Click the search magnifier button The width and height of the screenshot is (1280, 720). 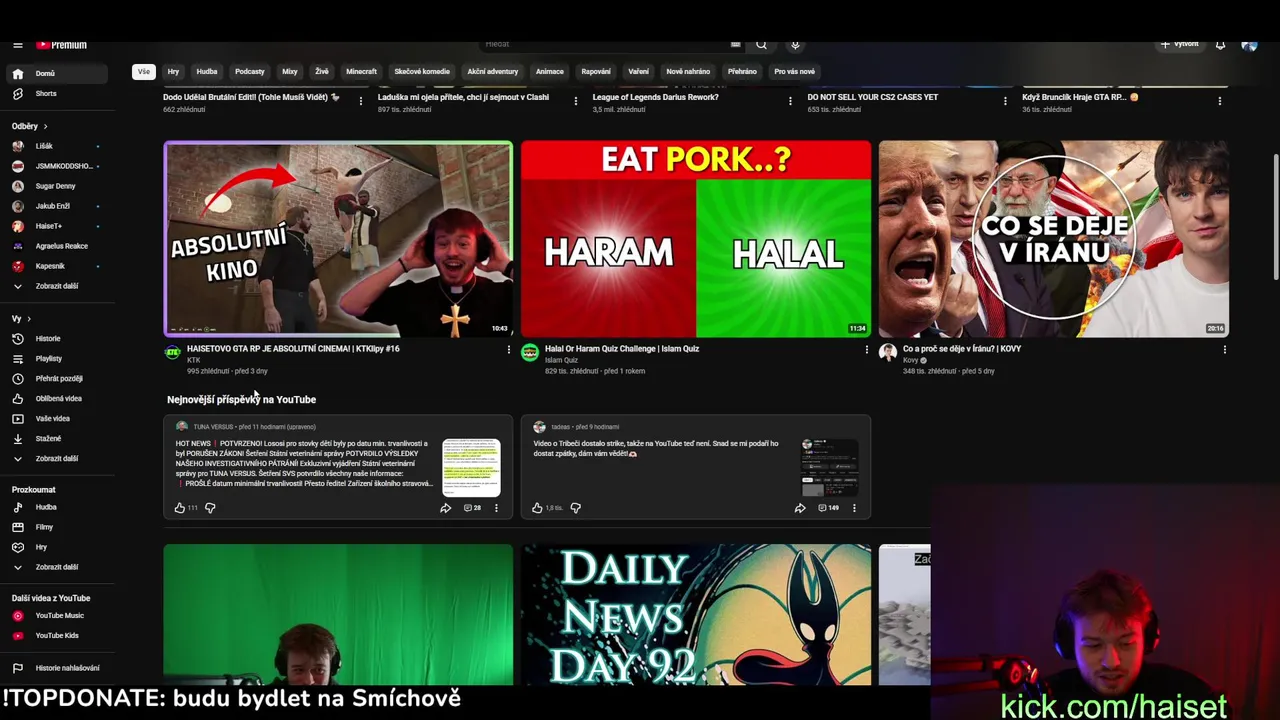tap(761, 44)
